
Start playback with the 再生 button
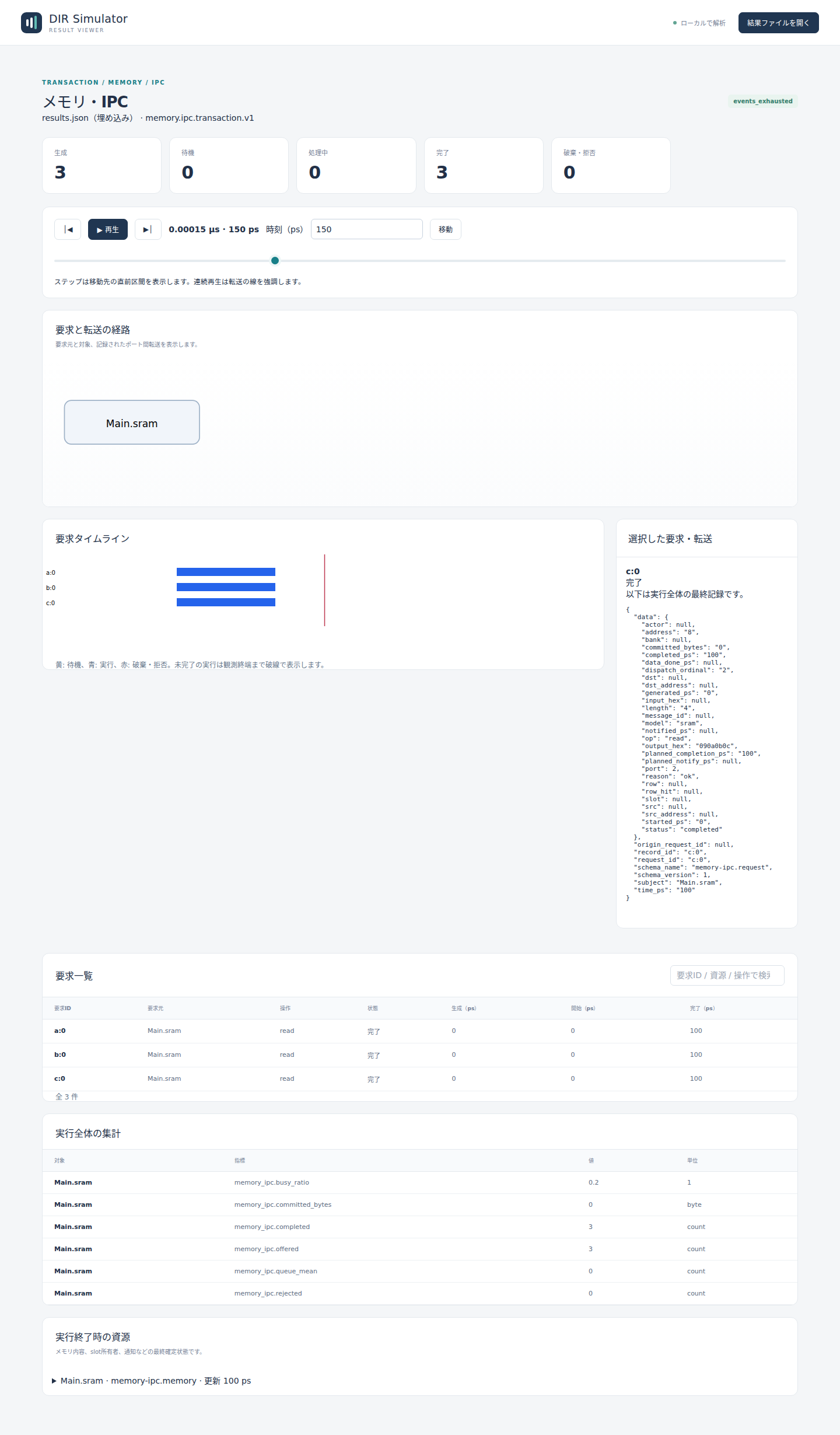108,229
